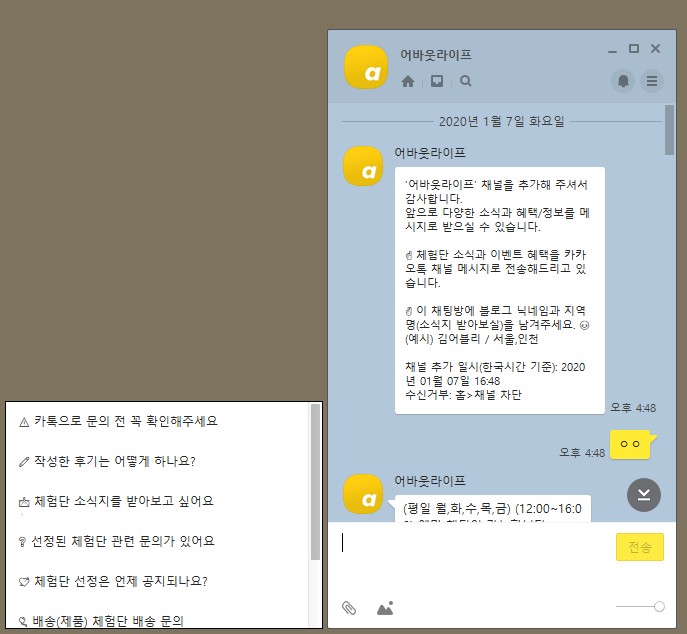Search the chat with the magnifier icon
The height and width of the screenshot is (634, 687).
tap(466, 81)
